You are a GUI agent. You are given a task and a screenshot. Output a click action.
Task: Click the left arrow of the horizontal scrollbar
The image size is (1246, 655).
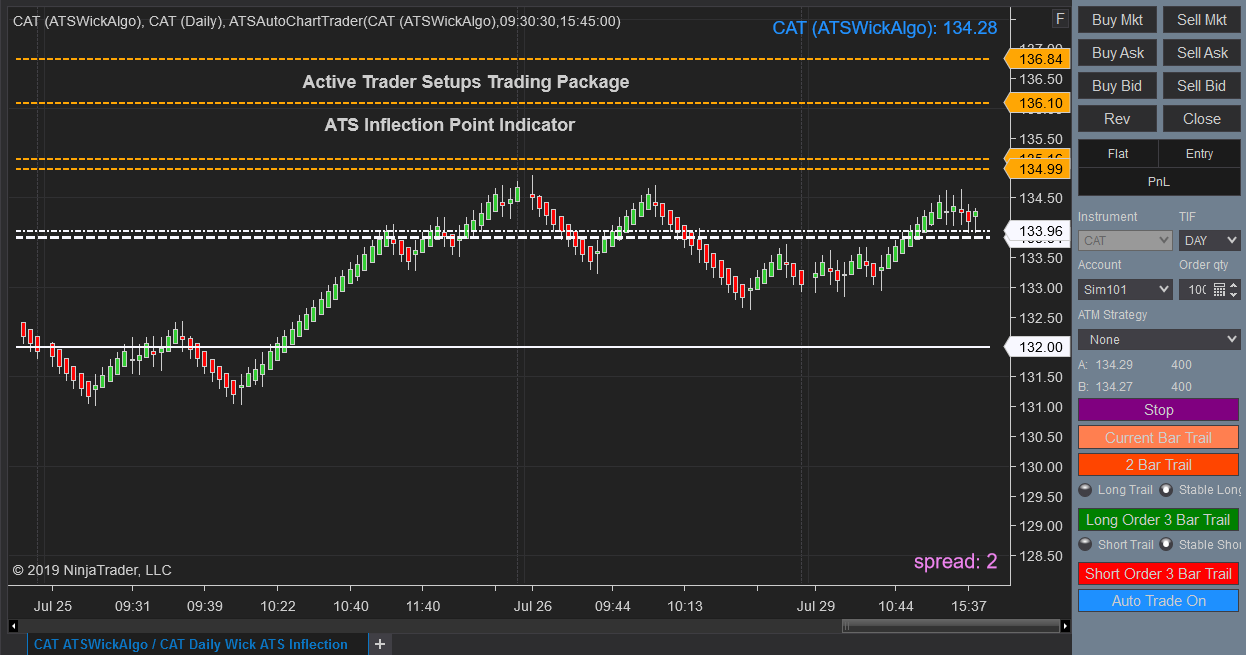pyautogui.click(x=14, y=626)
